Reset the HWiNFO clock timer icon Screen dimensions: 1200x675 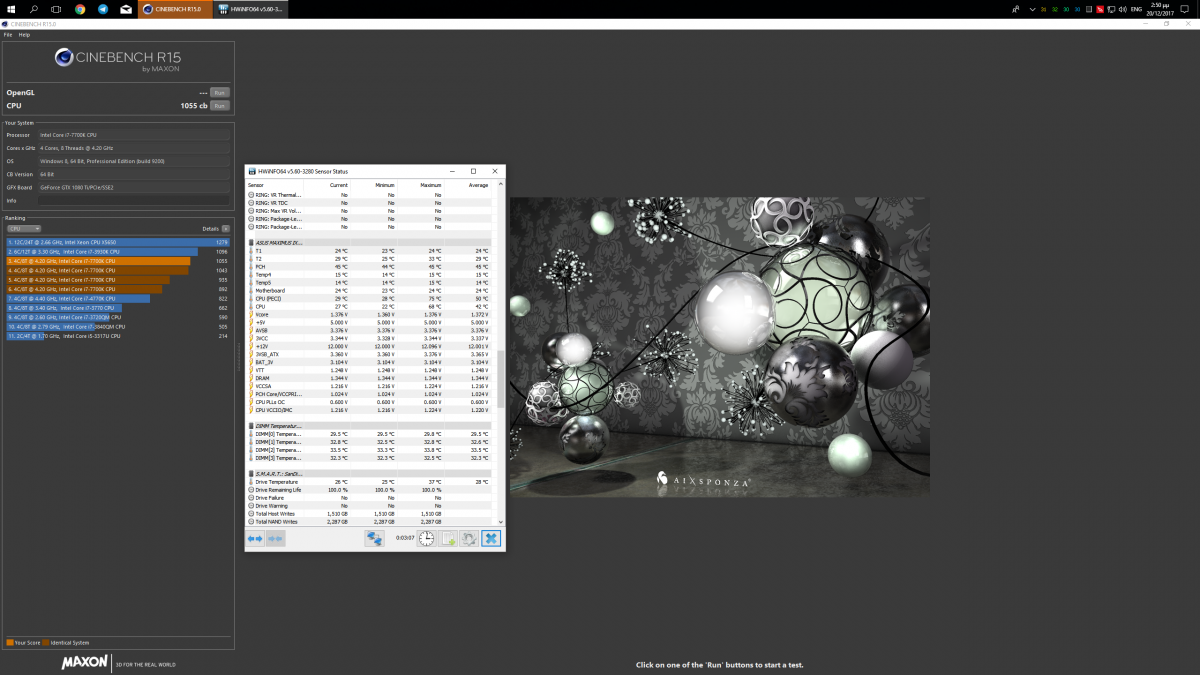(426, 539)
